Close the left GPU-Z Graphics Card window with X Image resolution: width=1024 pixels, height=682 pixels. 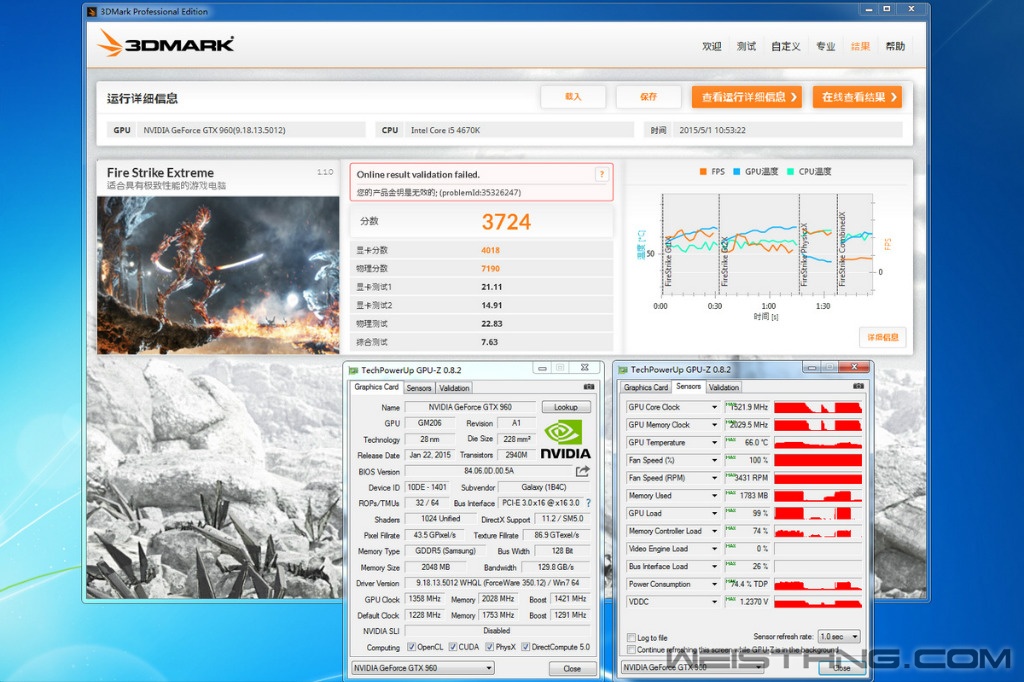coord(584,368)
